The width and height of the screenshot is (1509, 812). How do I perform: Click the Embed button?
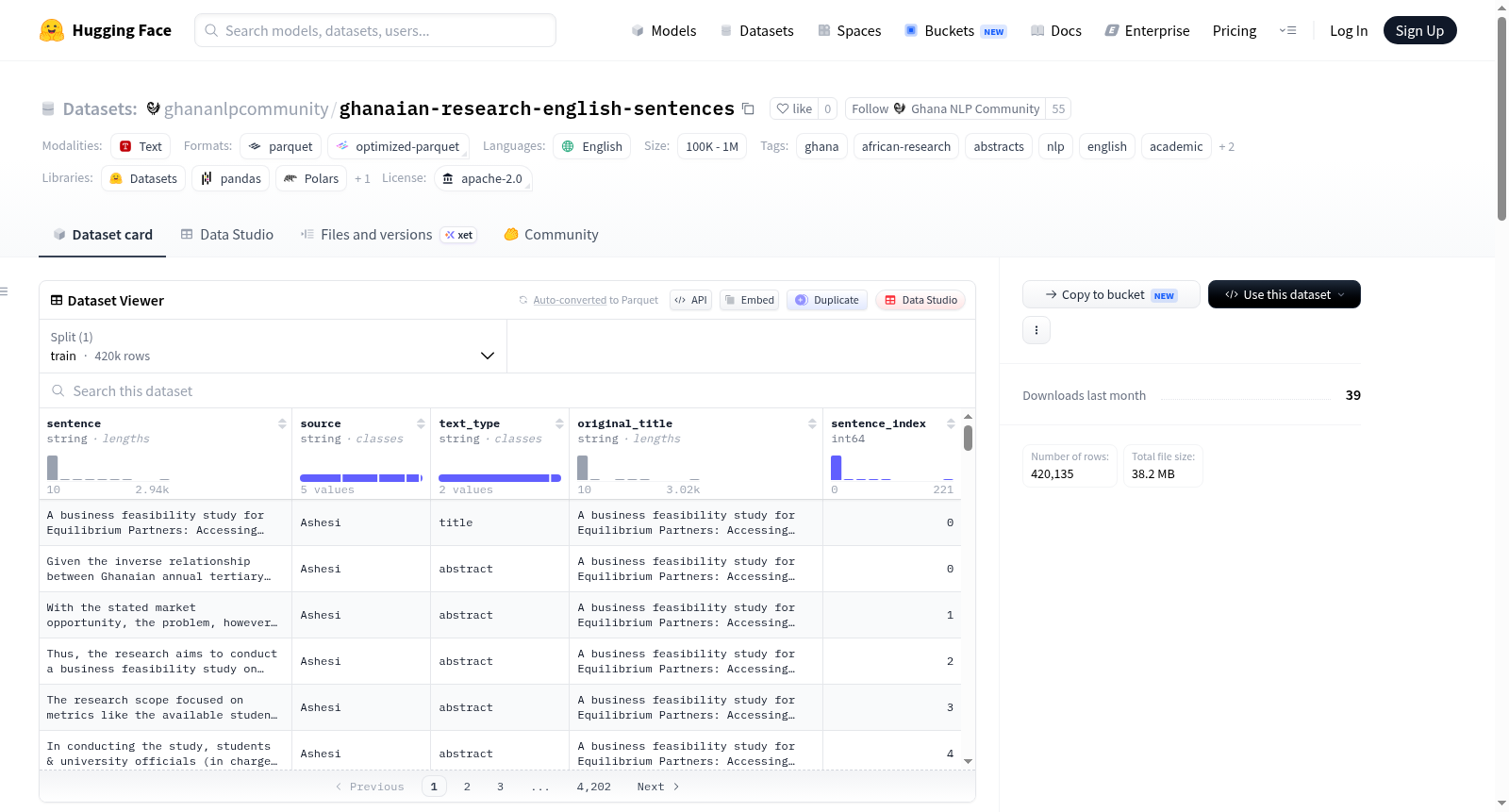(x=749, y=300)
